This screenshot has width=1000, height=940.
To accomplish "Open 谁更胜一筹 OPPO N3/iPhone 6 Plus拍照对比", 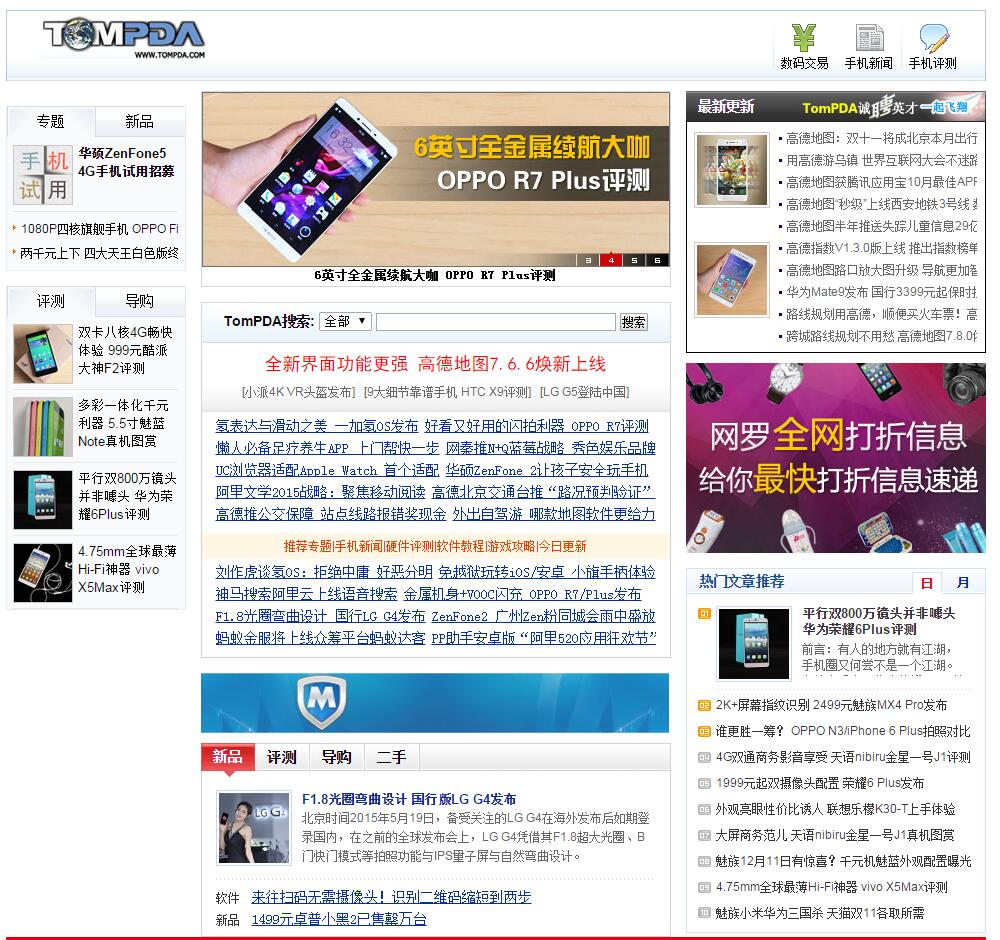I will pyautogui.click(x=842, y=731).
